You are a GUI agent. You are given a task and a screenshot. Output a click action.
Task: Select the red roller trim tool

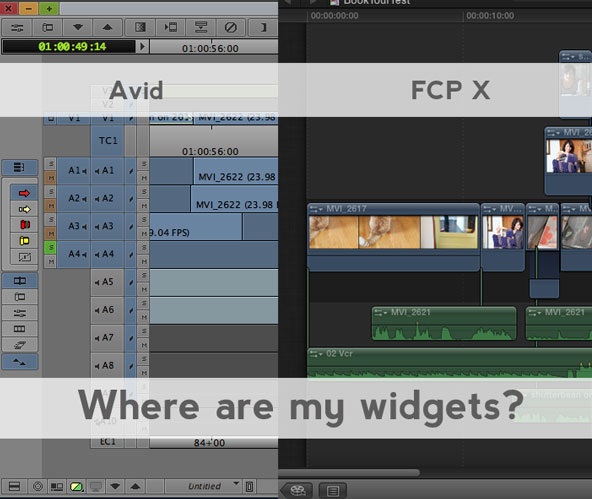[x=24, y=225]
